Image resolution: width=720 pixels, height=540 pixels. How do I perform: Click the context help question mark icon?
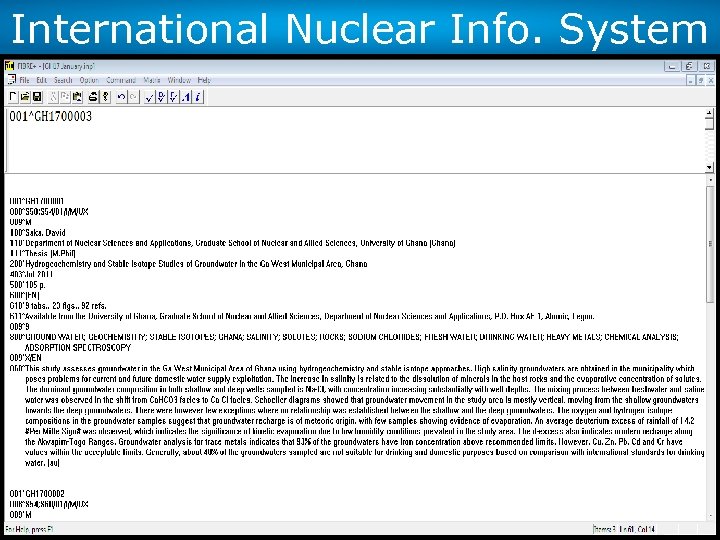[x=106, y=97]
